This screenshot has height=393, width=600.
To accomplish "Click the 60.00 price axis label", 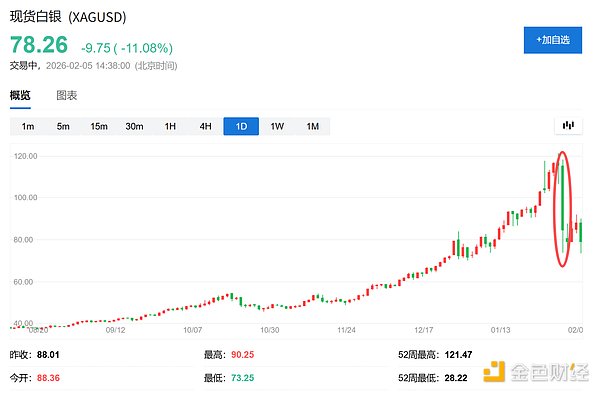I will click(24, 282).
